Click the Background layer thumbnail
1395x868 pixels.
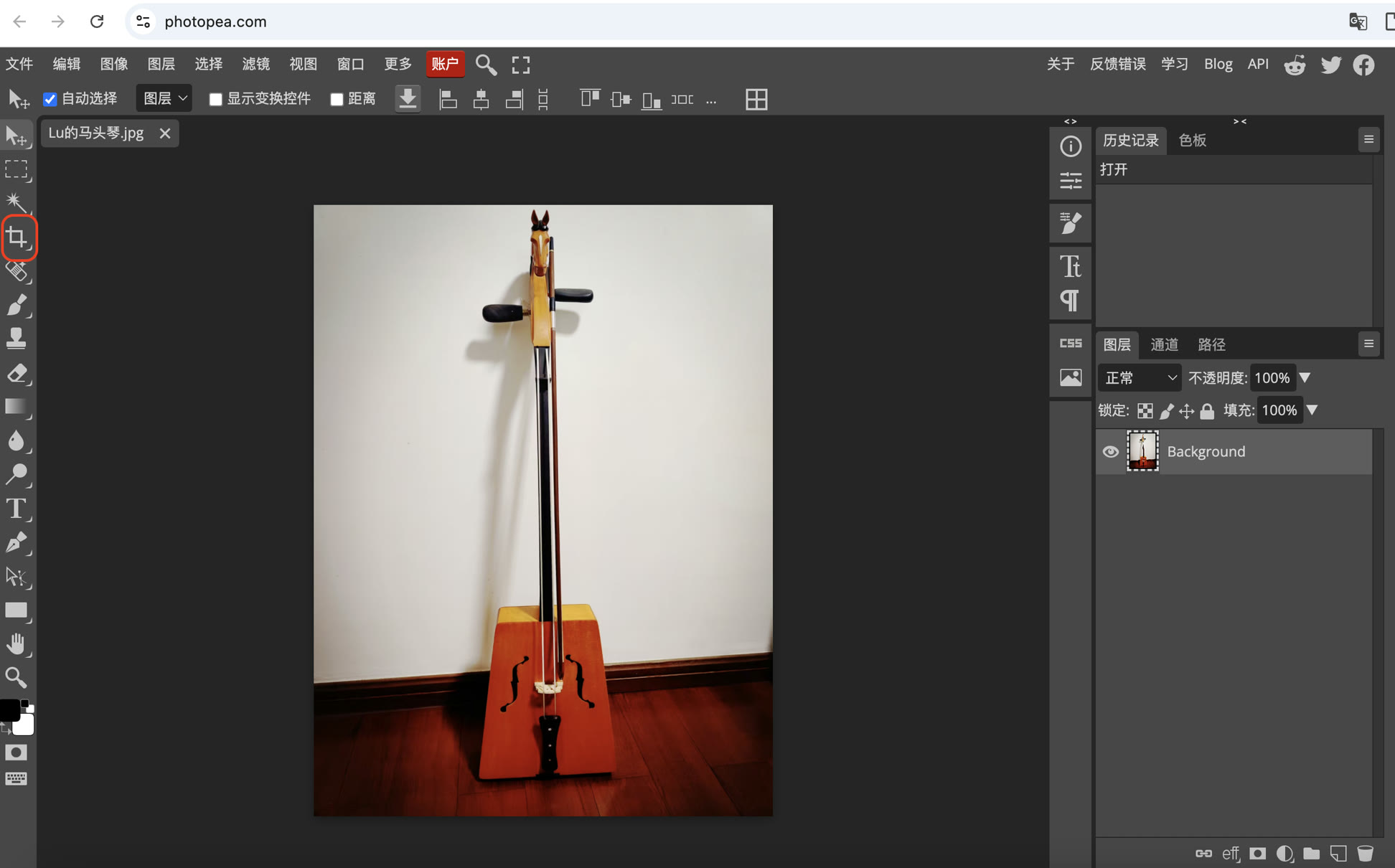tap(1142, 451)
